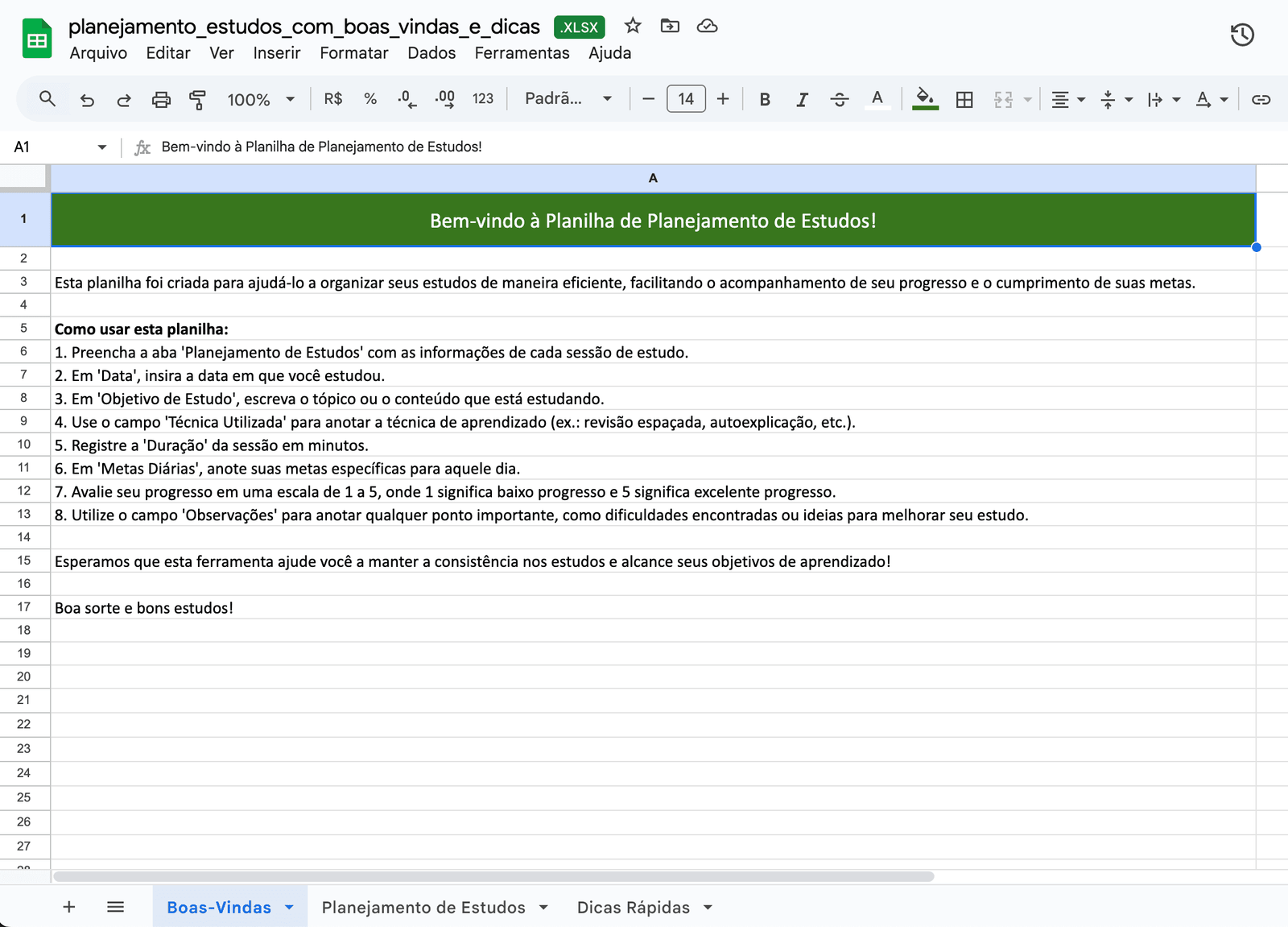The image size is (1288, 927).
Task: Open the Ver menu
Action: (x=221, y=53)
